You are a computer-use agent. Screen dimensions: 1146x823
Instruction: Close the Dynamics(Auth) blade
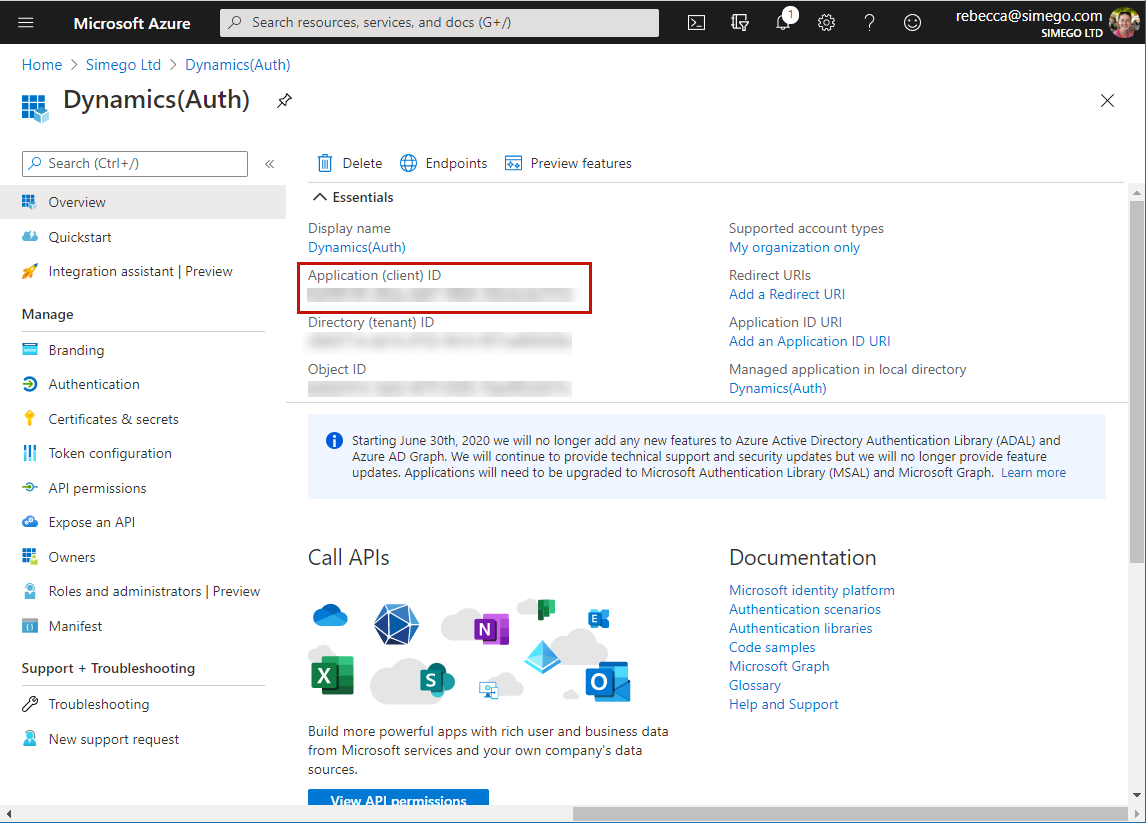tap(1107, 101)
